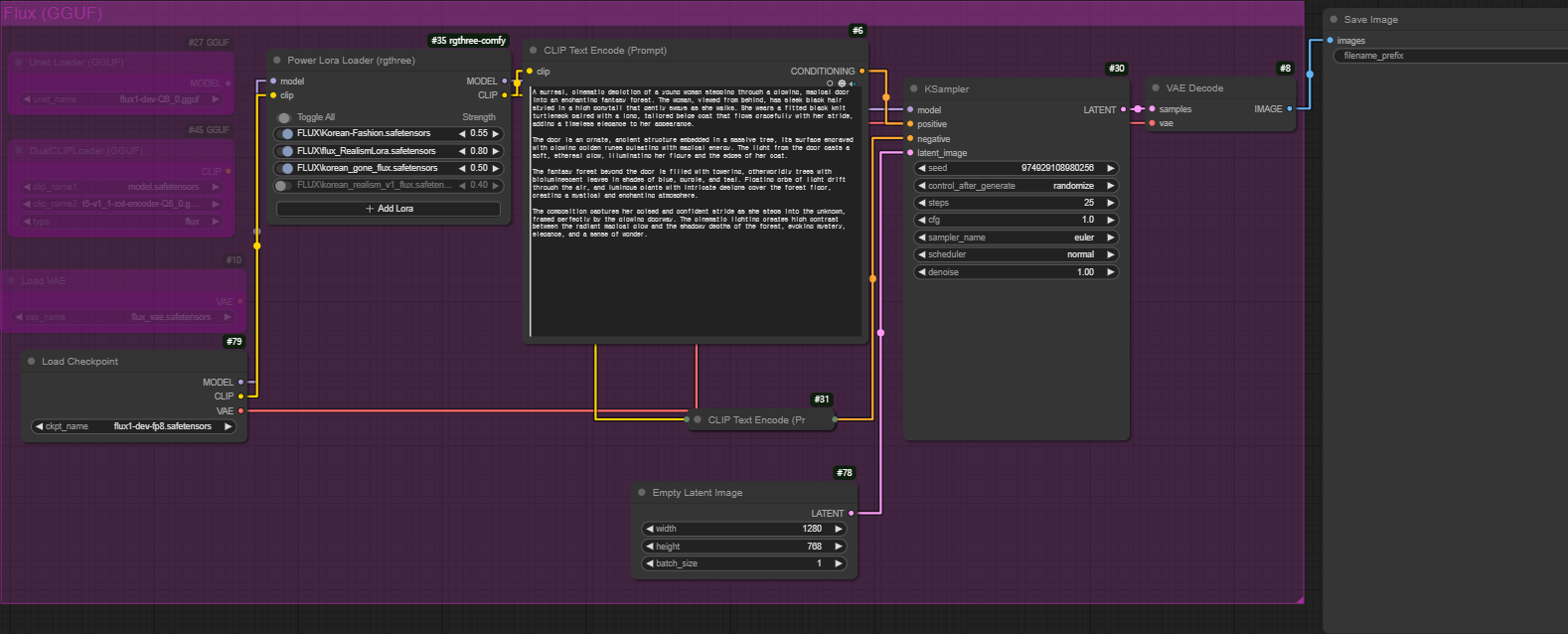Viewport: 1568px width, 634px height.
Task: Enable the korean_realism_v1_flux lora toggle
Action: coord(283,185)
